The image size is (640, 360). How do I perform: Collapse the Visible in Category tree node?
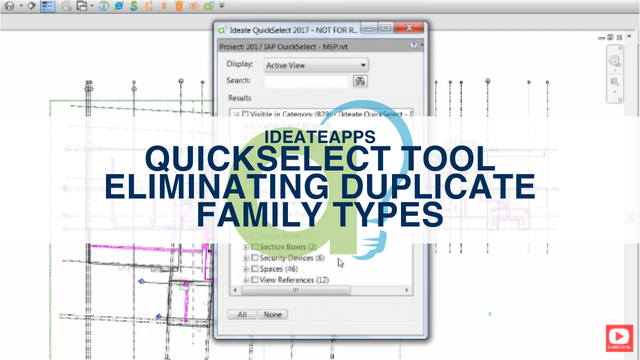coord(236,114)
